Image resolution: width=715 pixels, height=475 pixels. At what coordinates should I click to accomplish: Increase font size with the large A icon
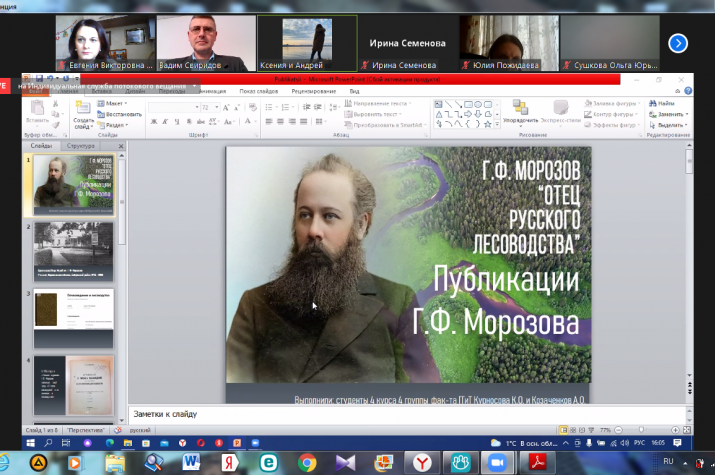coord(226,108)
